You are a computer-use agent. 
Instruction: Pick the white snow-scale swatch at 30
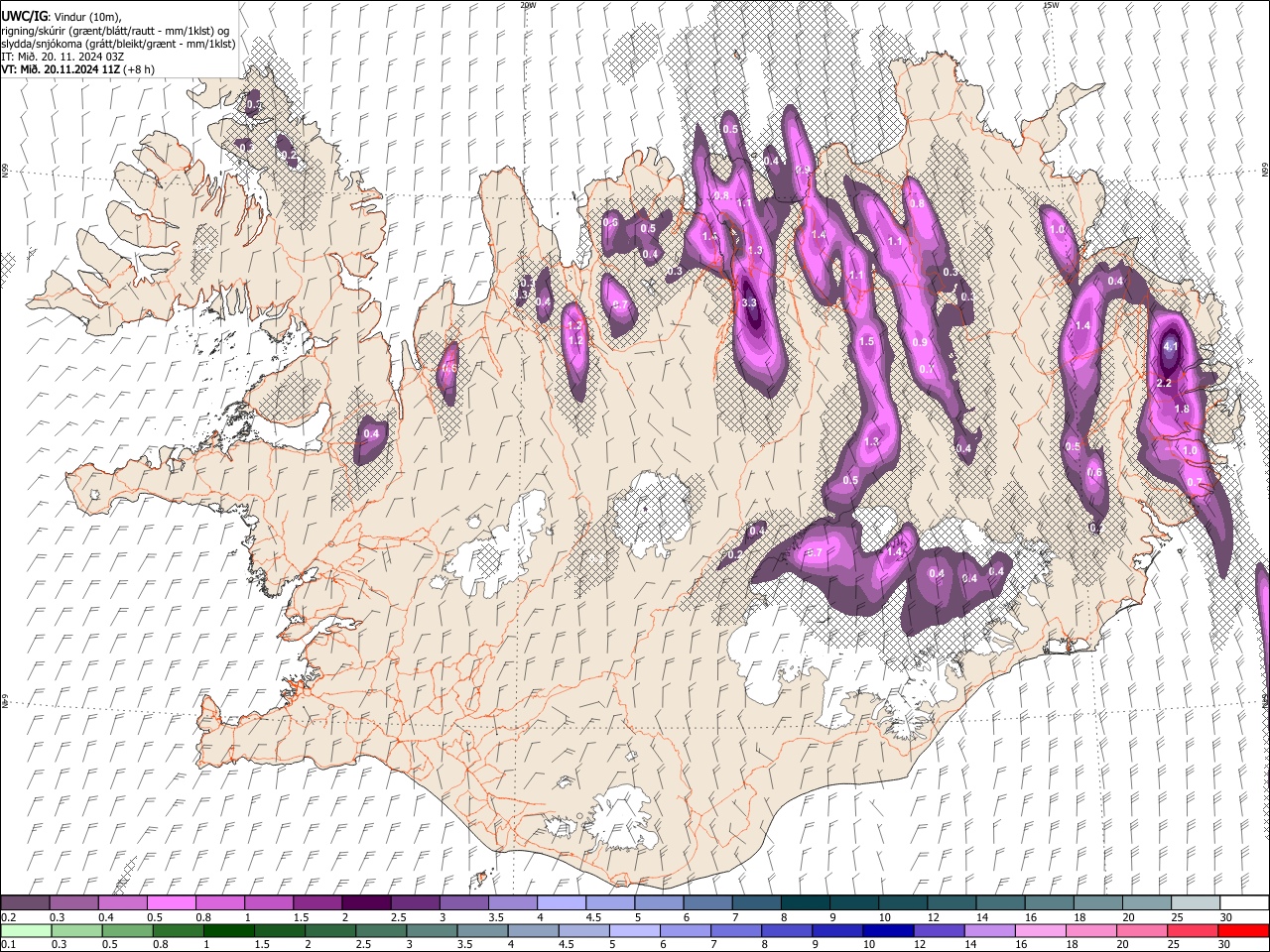coord(1243,902)
